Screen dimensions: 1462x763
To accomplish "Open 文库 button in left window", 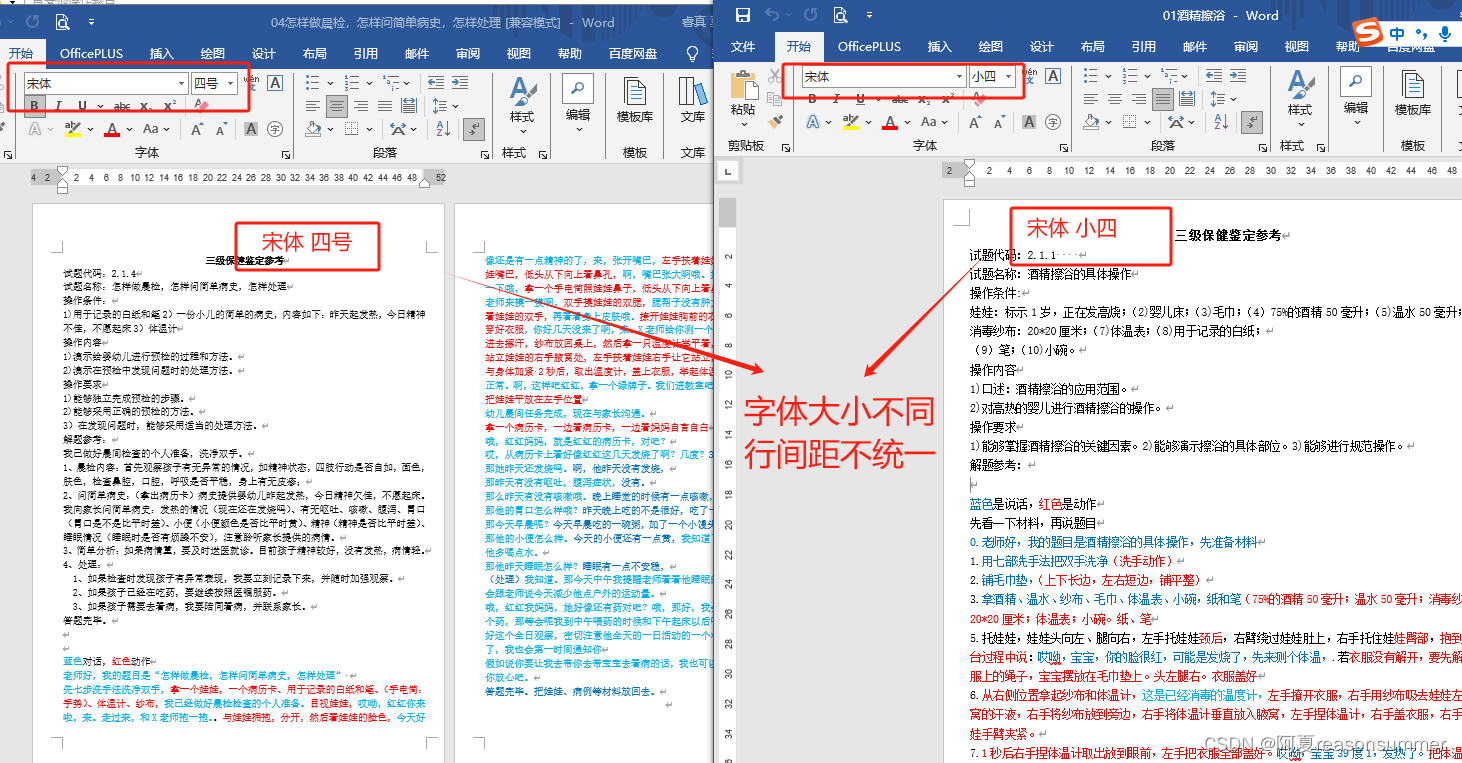I will (693, 99).
